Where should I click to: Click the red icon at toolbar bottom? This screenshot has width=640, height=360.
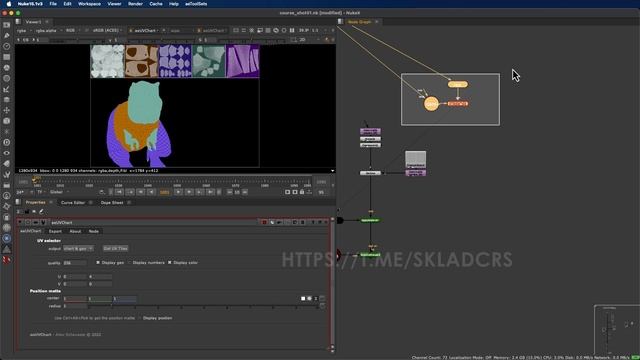coord(7,259)
